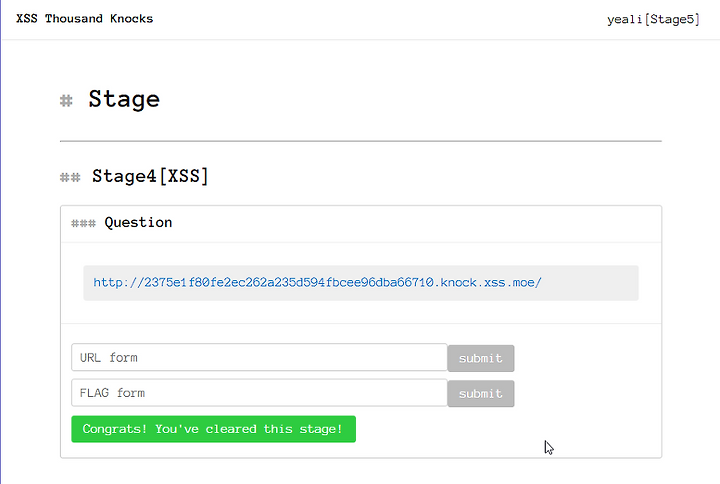Click the large Stage heading text

pyautogui.click(x=124, y=100)
